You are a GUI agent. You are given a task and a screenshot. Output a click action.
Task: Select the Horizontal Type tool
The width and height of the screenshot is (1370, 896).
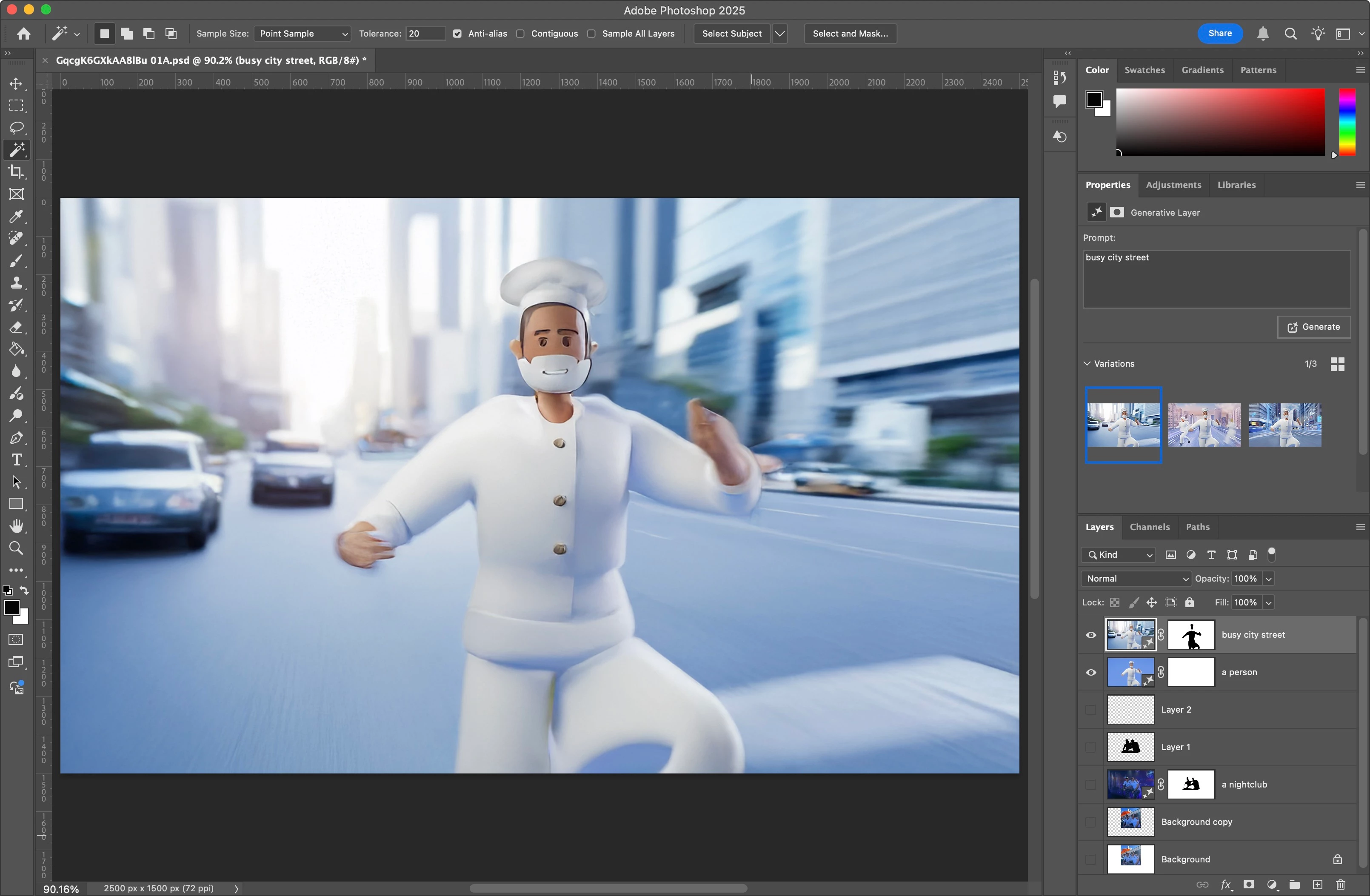pyautogui.click(x=16, y=460)
